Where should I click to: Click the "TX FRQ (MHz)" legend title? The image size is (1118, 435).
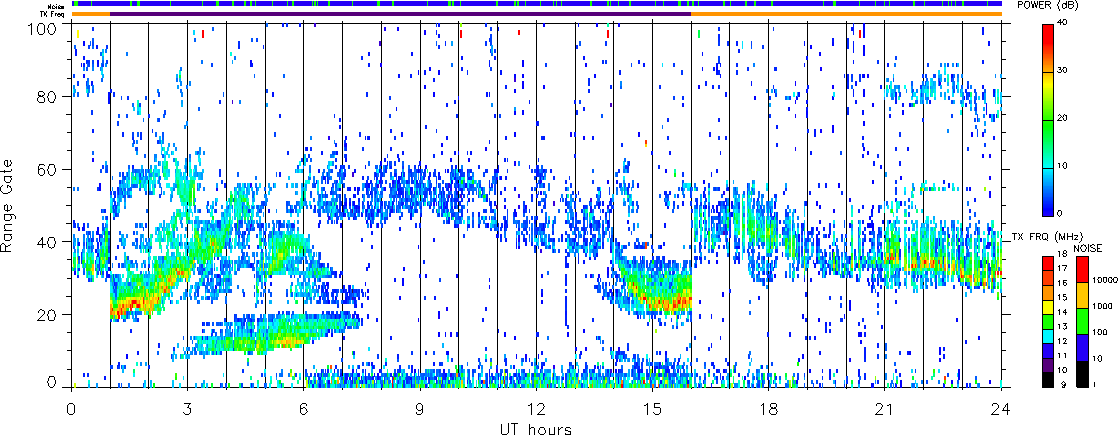pyautogui.click(x=1047, y=236)
